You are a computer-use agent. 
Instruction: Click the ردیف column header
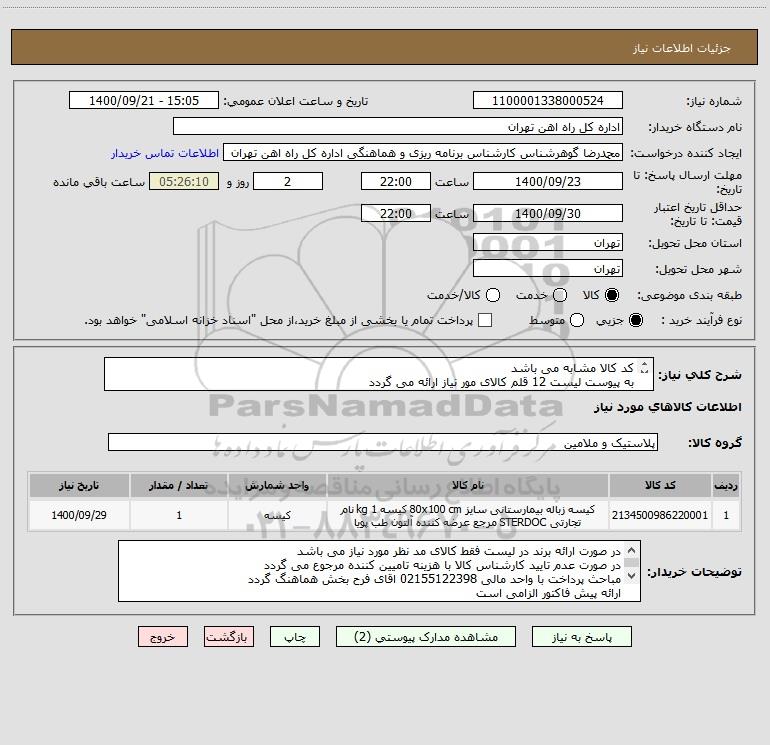[x=726, y=485]
